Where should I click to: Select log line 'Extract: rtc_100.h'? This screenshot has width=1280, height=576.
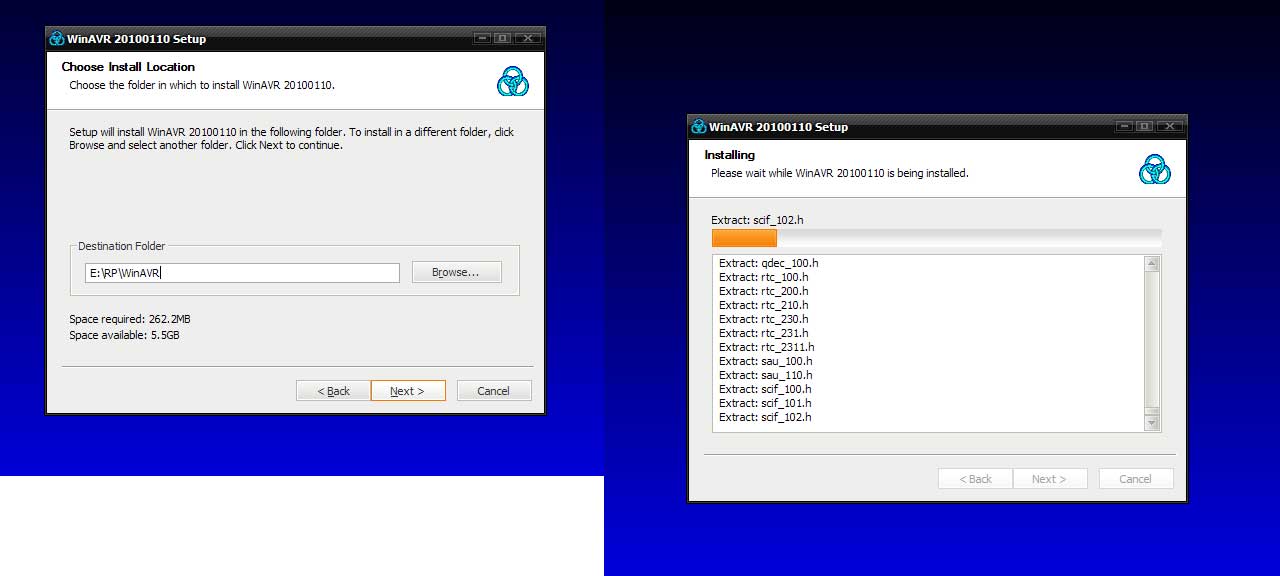coord(764,277)
